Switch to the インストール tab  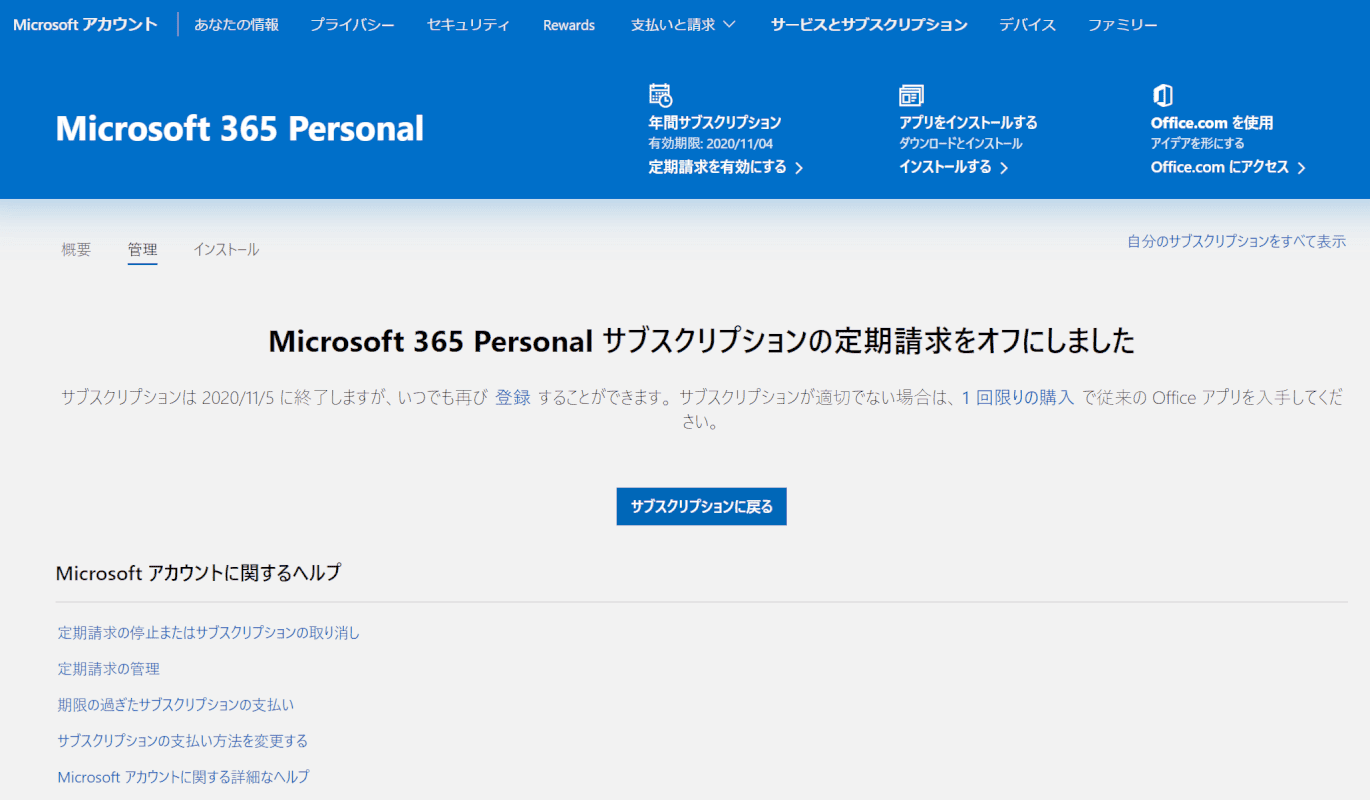226,250
